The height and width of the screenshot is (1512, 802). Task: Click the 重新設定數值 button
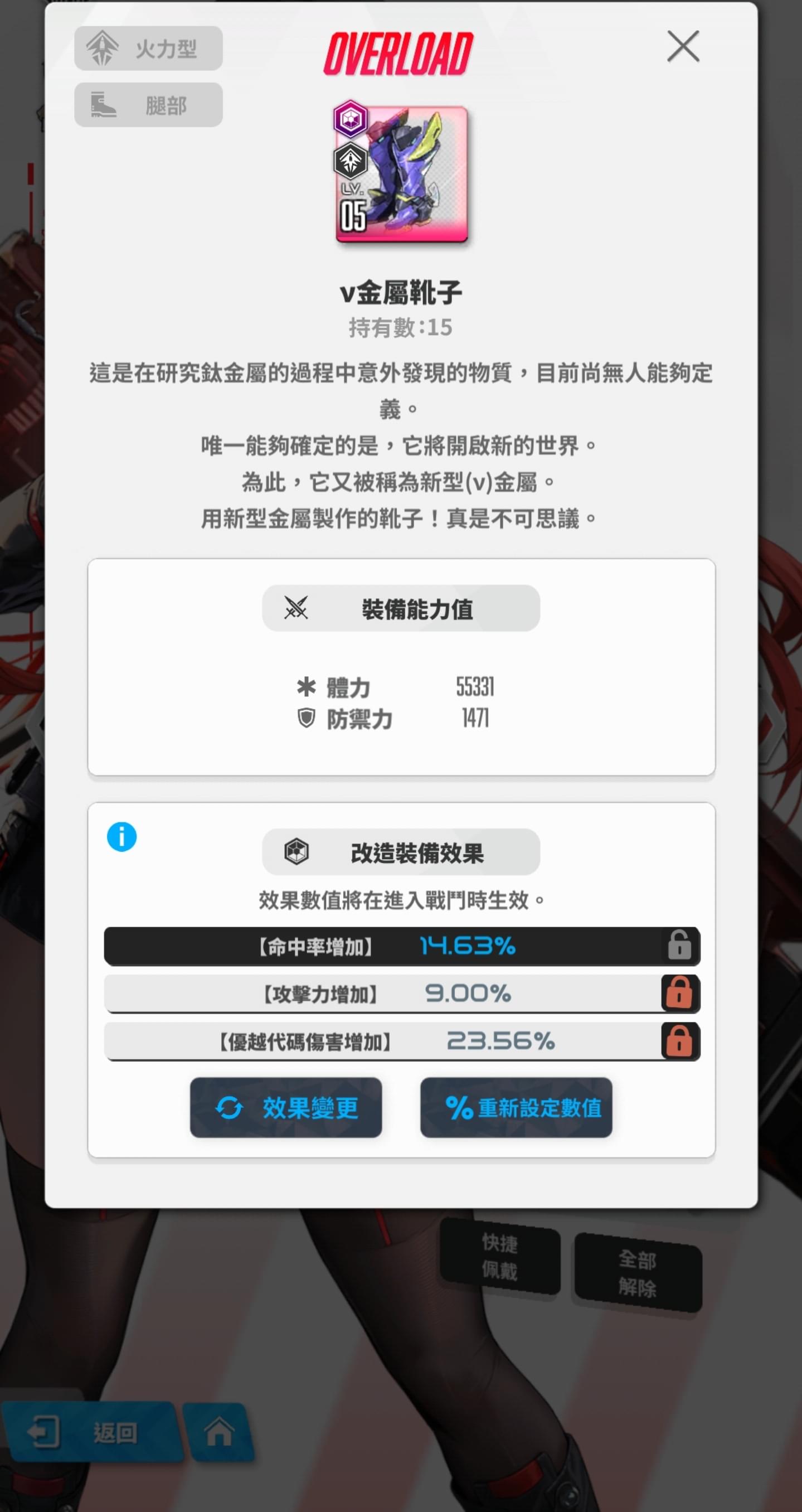pos(516,1108)
